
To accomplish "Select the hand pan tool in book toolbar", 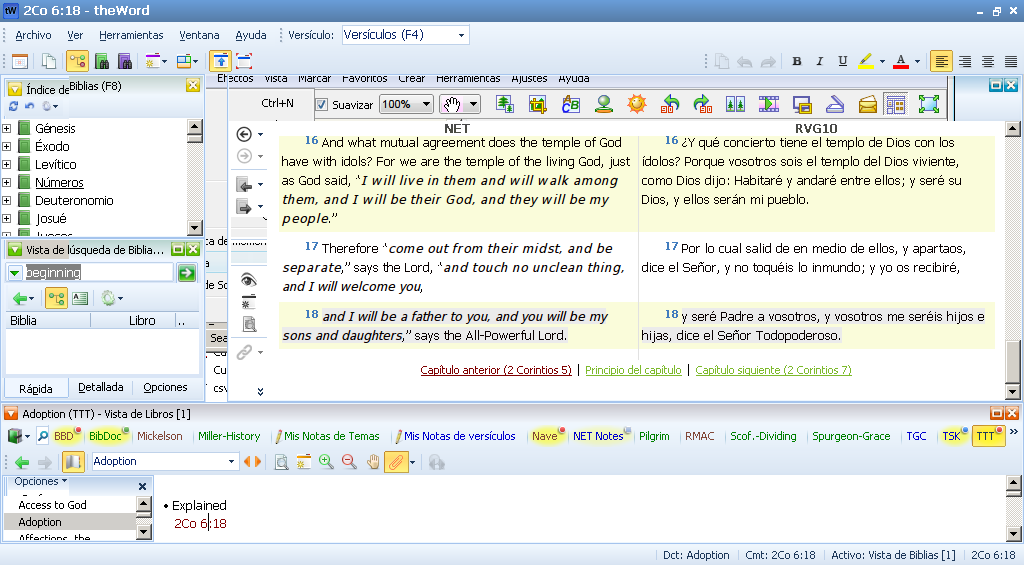I will 372,462.
